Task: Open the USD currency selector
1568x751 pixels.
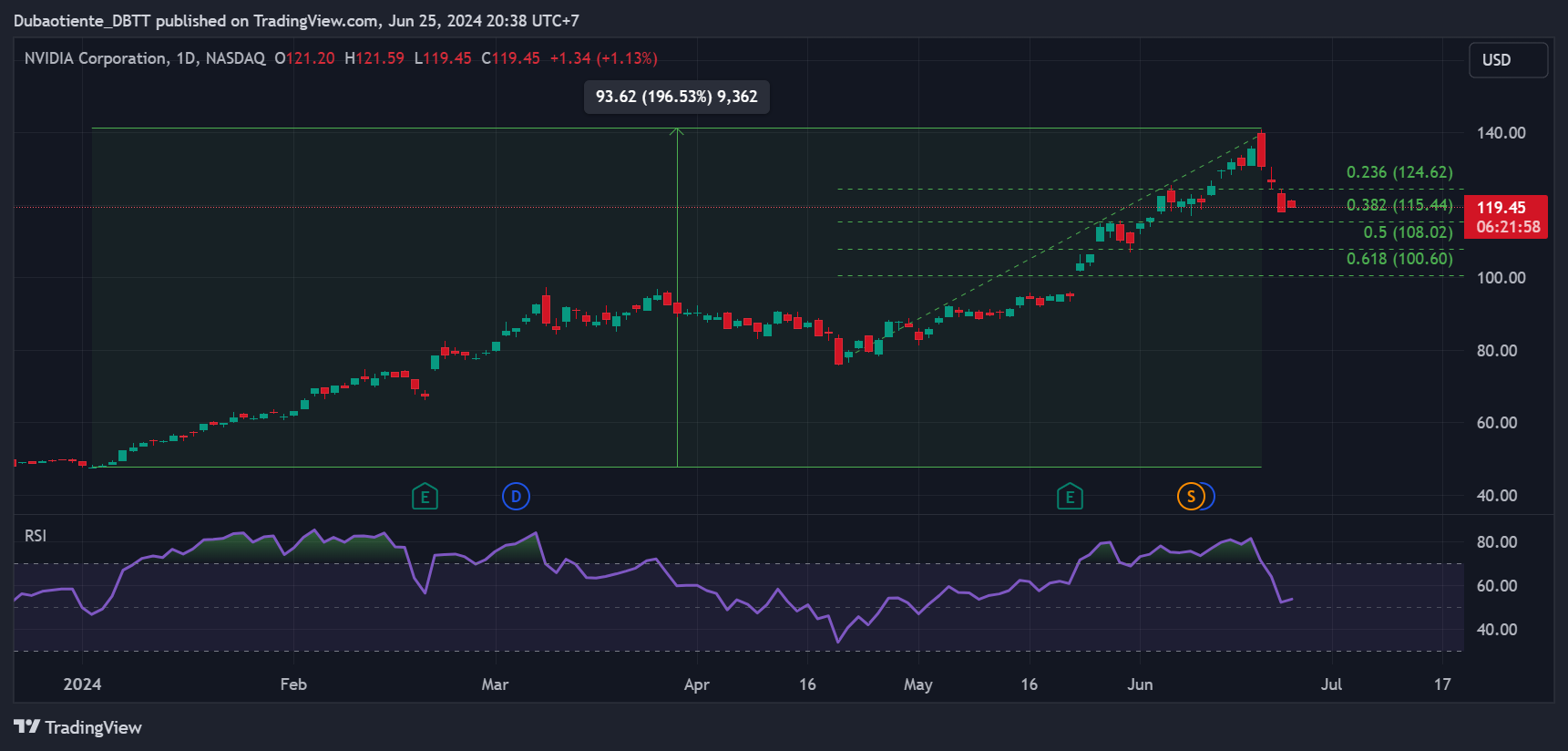Action: pos(1508,60)
